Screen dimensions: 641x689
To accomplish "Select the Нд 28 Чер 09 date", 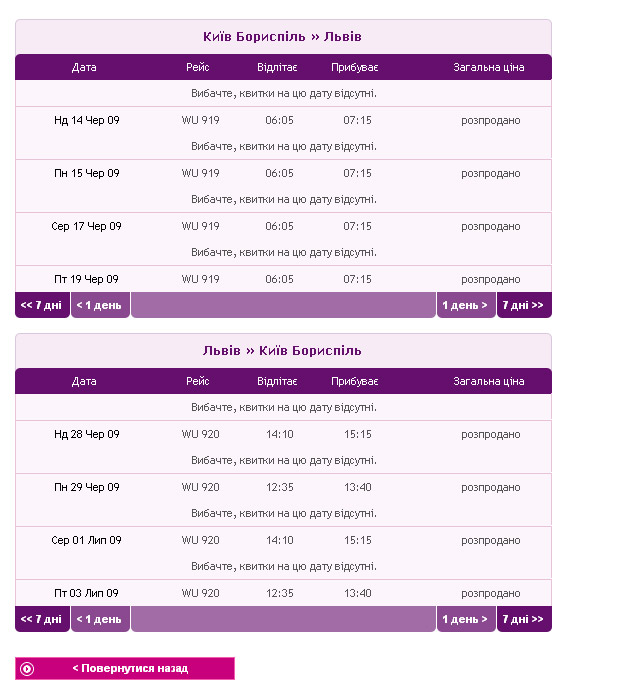I will (86, 434).
